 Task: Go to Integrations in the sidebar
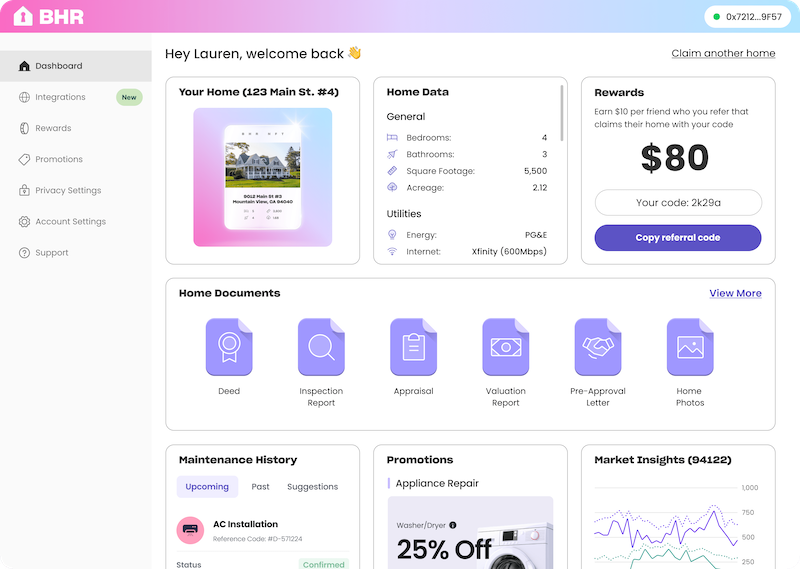60,97
